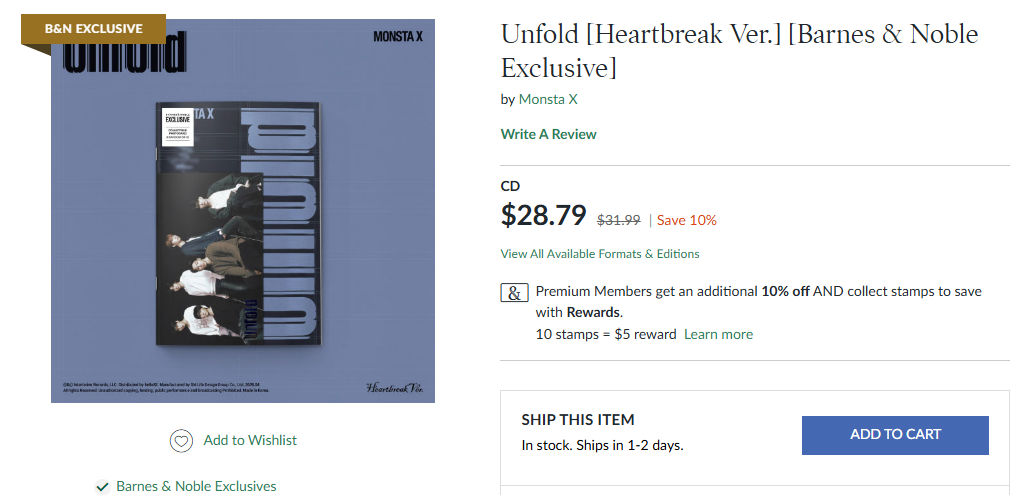Open the Monsta X artist link
This screenshot has height=495, width=1022.
(548, 99)
